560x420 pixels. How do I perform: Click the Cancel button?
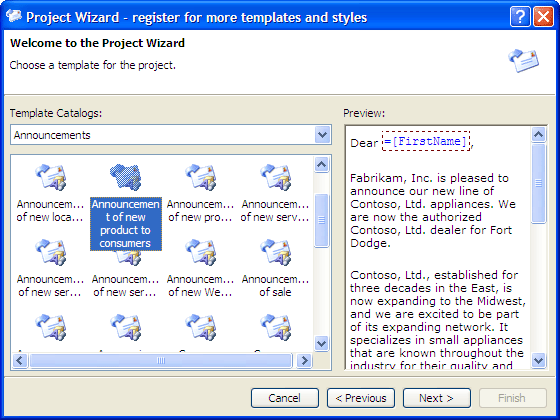coord(285,398)
